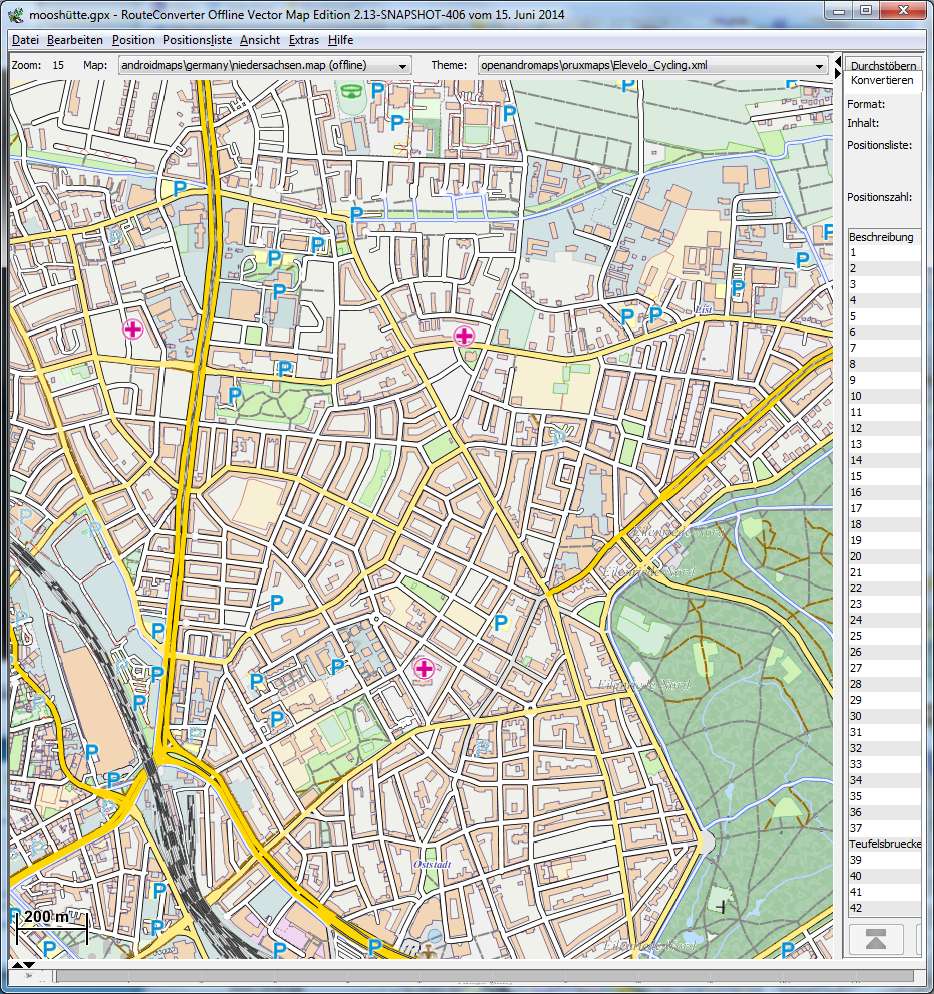Collapse map panel using left splitter arrow
Screen dimensions: 934x994
[x=837, y=61]
